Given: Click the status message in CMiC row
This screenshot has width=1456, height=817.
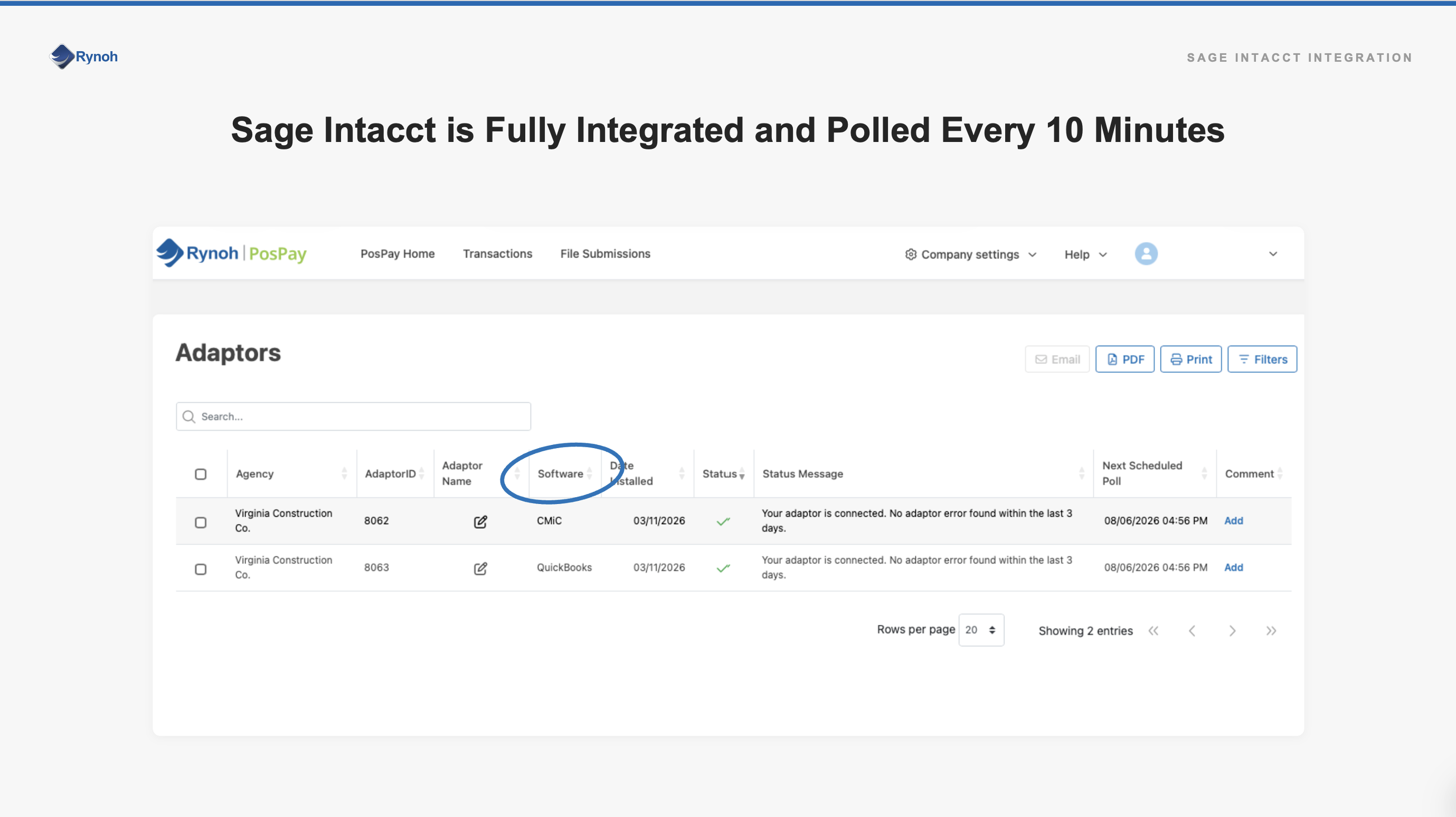Looking at the screenshot, I should pyautogui.click(x=917, y=520).
